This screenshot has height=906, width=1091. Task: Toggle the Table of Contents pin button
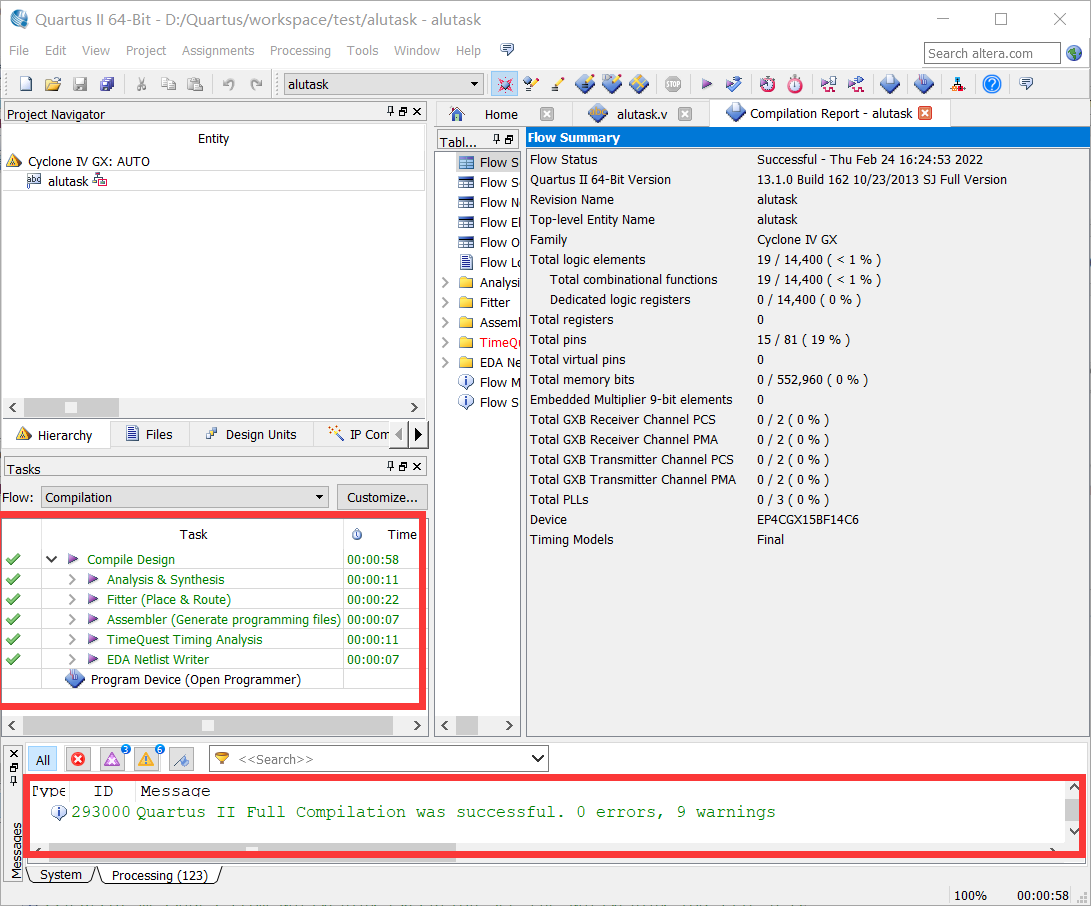[497, 140]
